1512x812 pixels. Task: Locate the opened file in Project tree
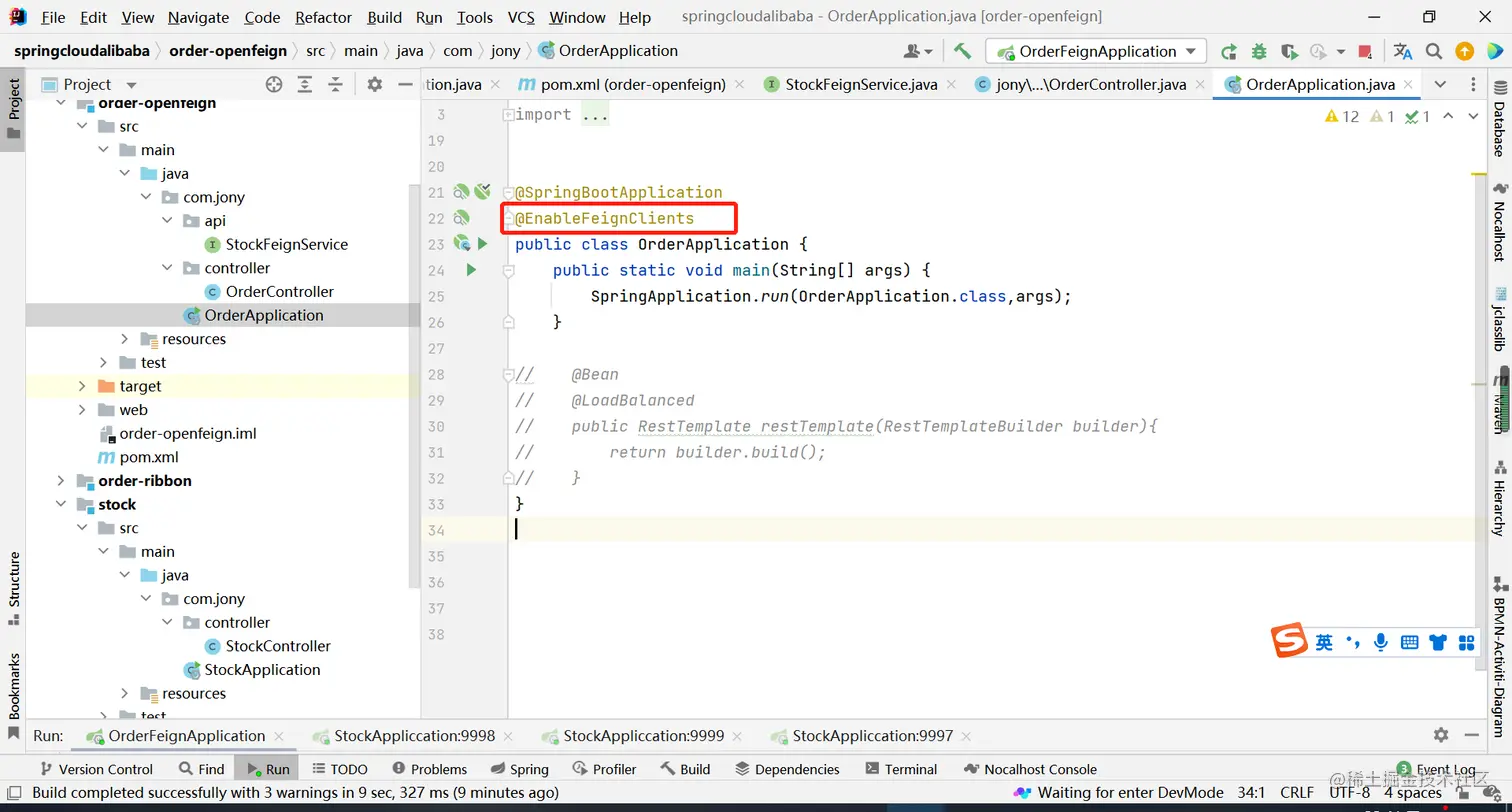[274, 85]
